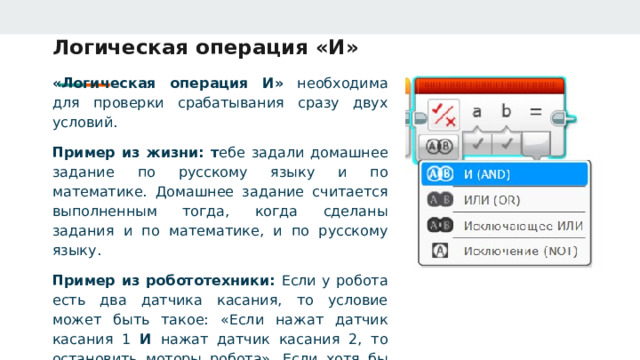
Task: Click the result output field under equals
Action: click(x=536, y=144)
